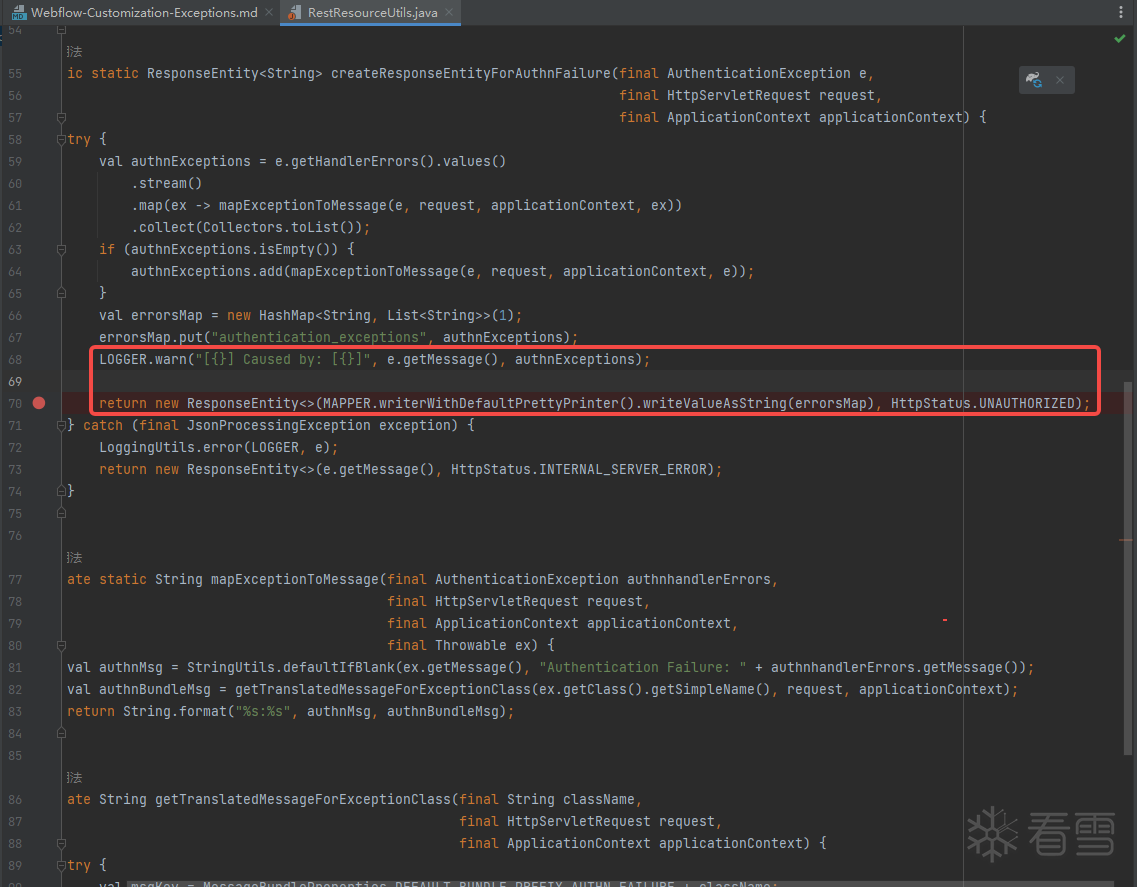The width and height of the screenshot is (1137, 887).
Task: Click MAPPER.writerWithDefaultPrettyPrinter on line 70
Action: (471, 403)
